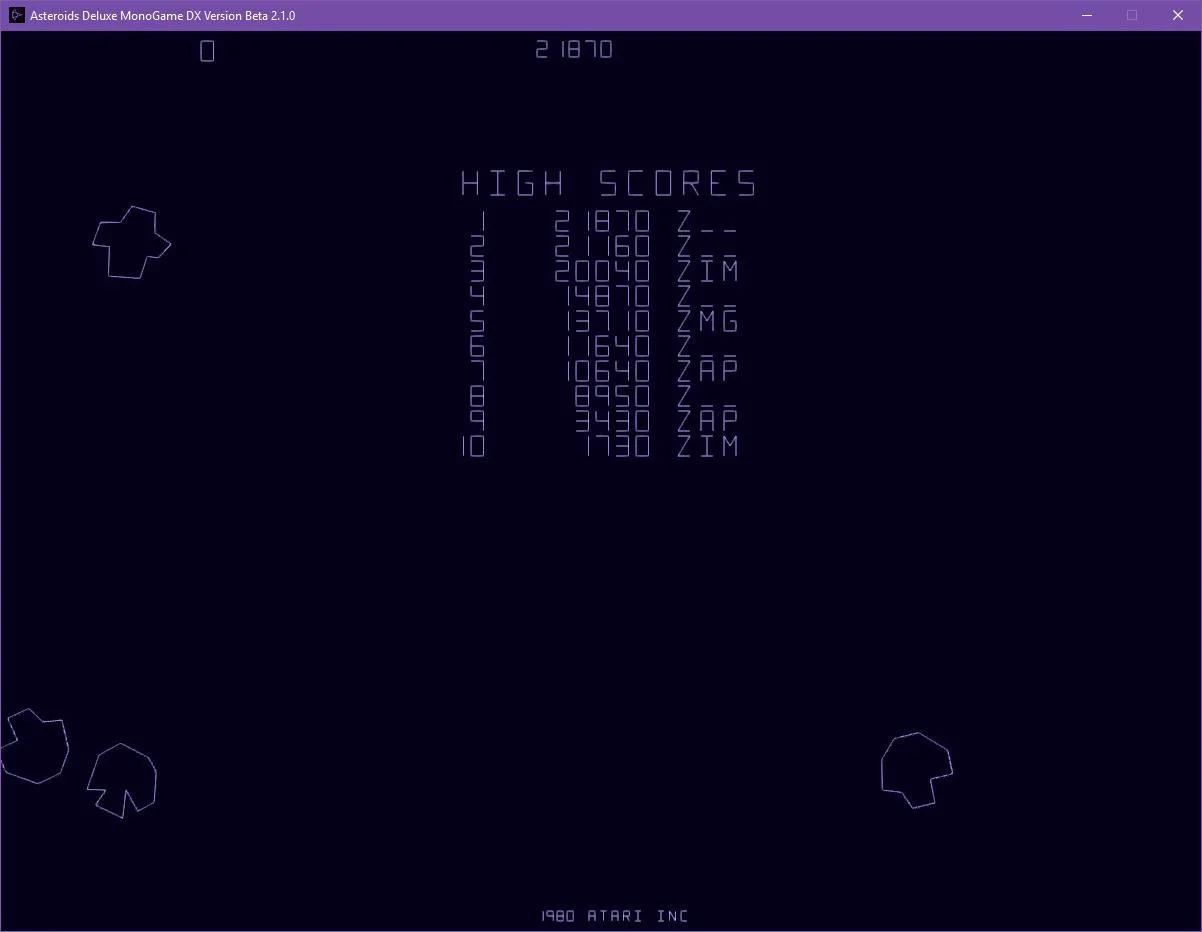
Task: Click the window title Asteroids Deluxe MonoGame
Action: (162, 15)
